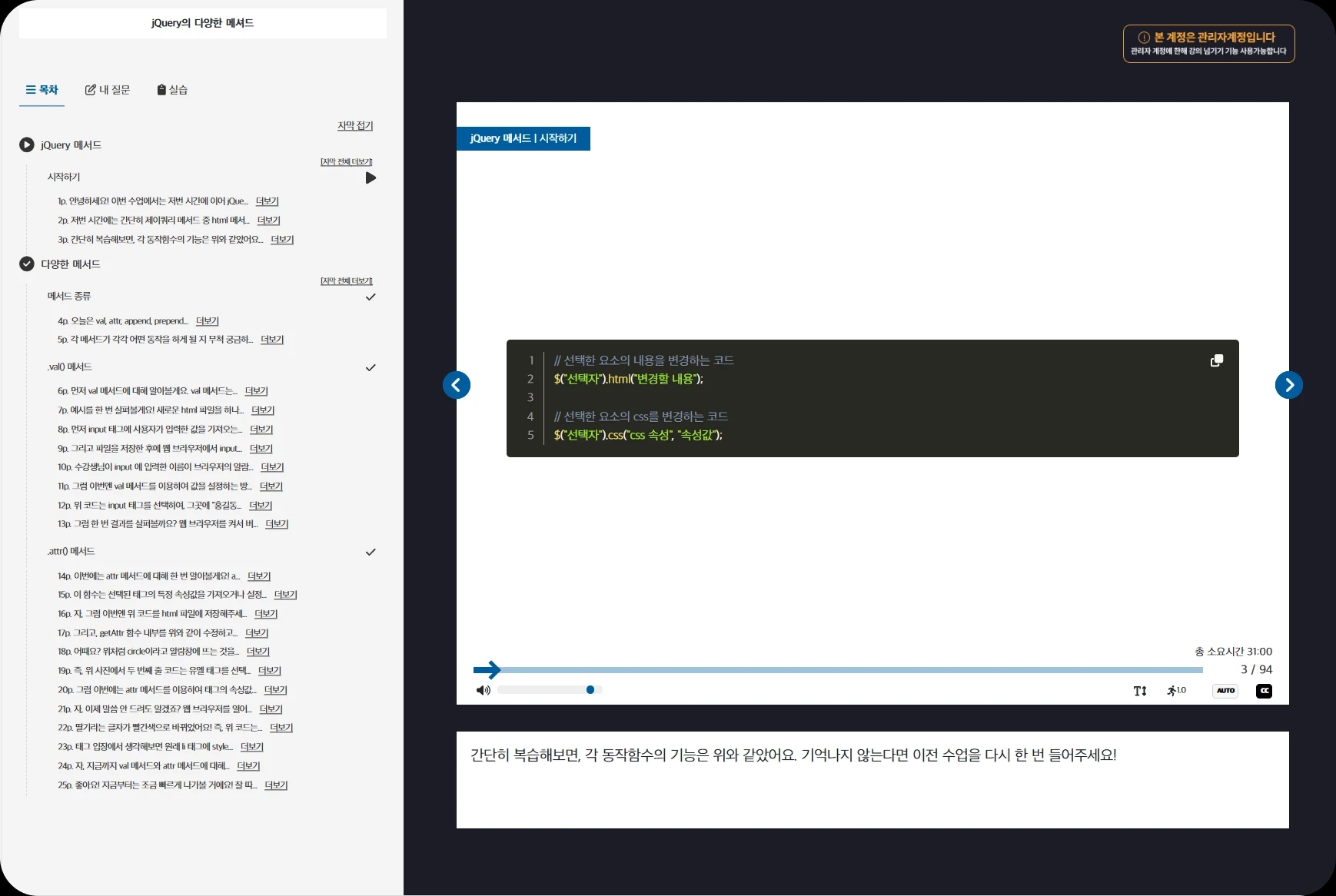1336x896 pixels.
Task: Click checkmark next to .val() 메서드
Action: pyautogui.click(x=371, y=367)
